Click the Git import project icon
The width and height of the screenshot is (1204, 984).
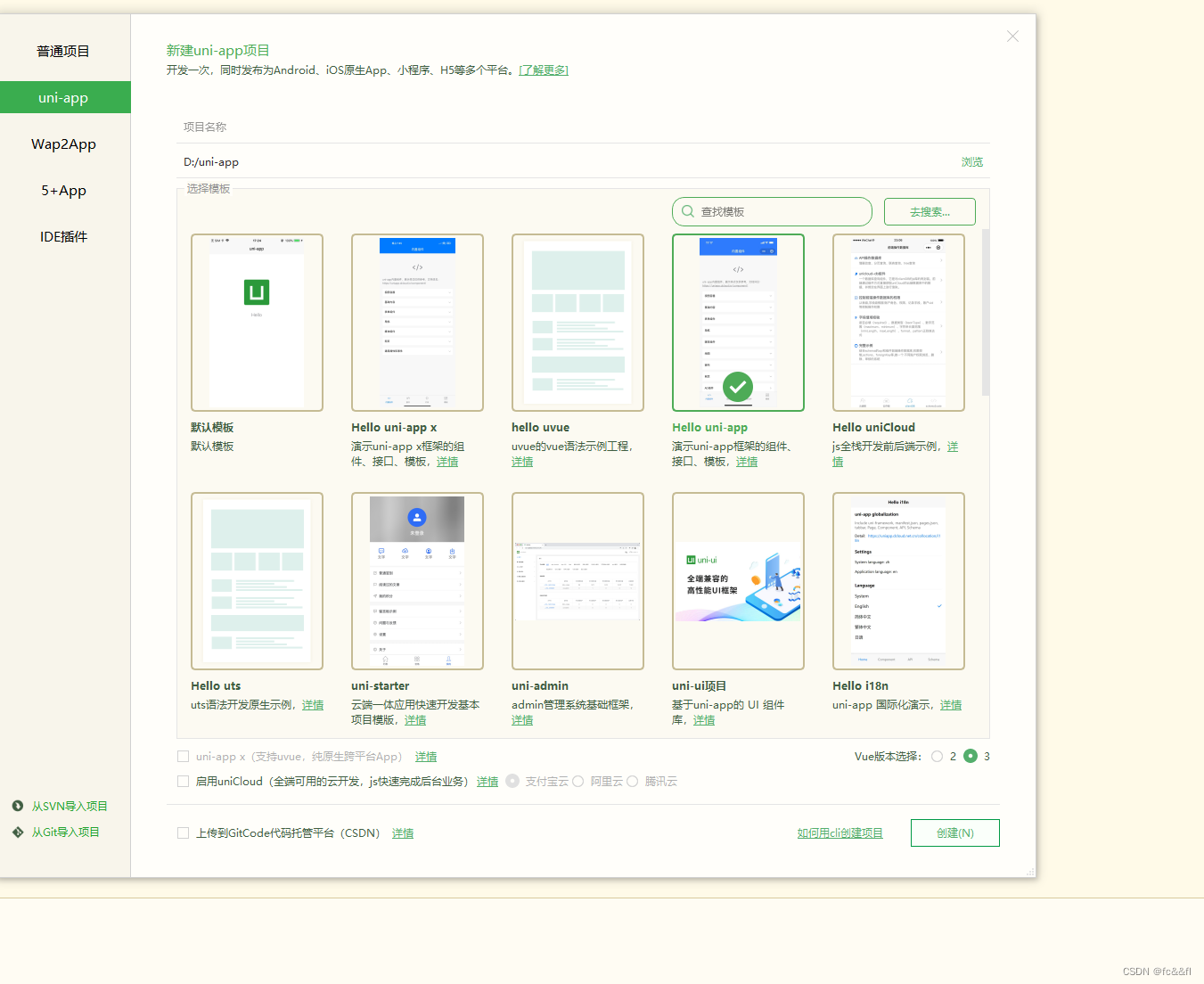click(17, 832)
